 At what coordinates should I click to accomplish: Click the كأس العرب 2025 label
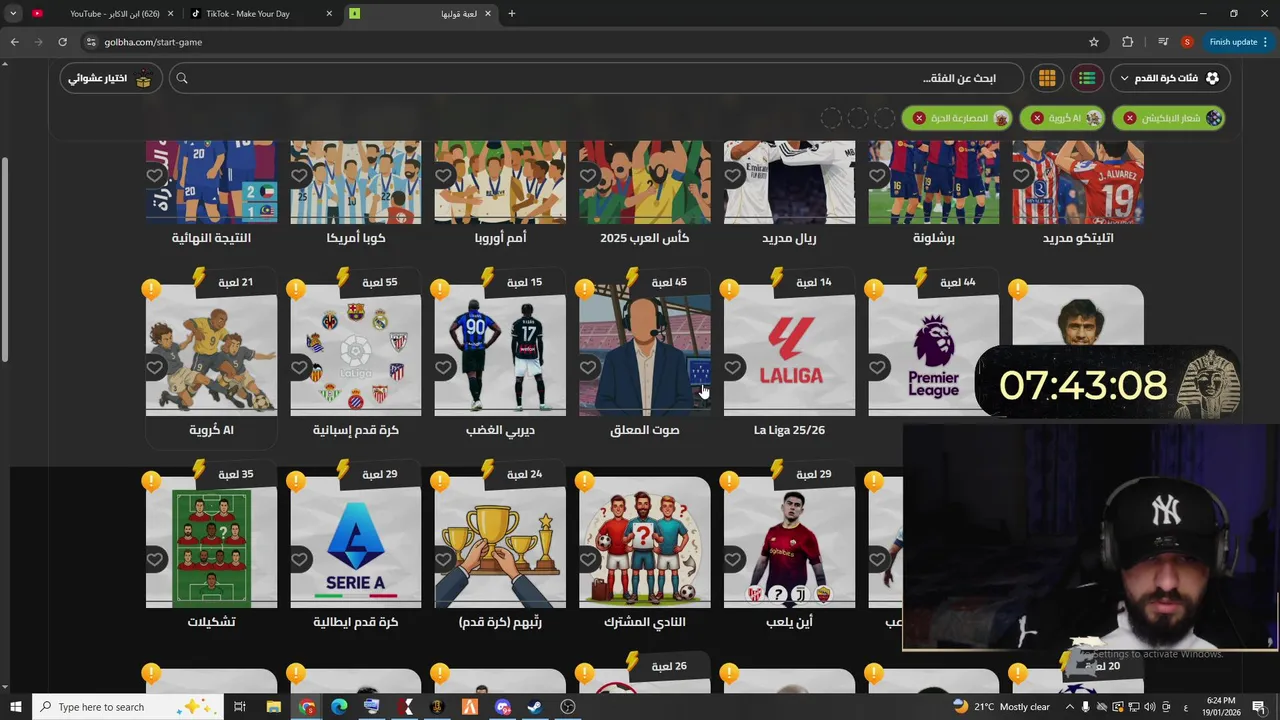point(645,238)
